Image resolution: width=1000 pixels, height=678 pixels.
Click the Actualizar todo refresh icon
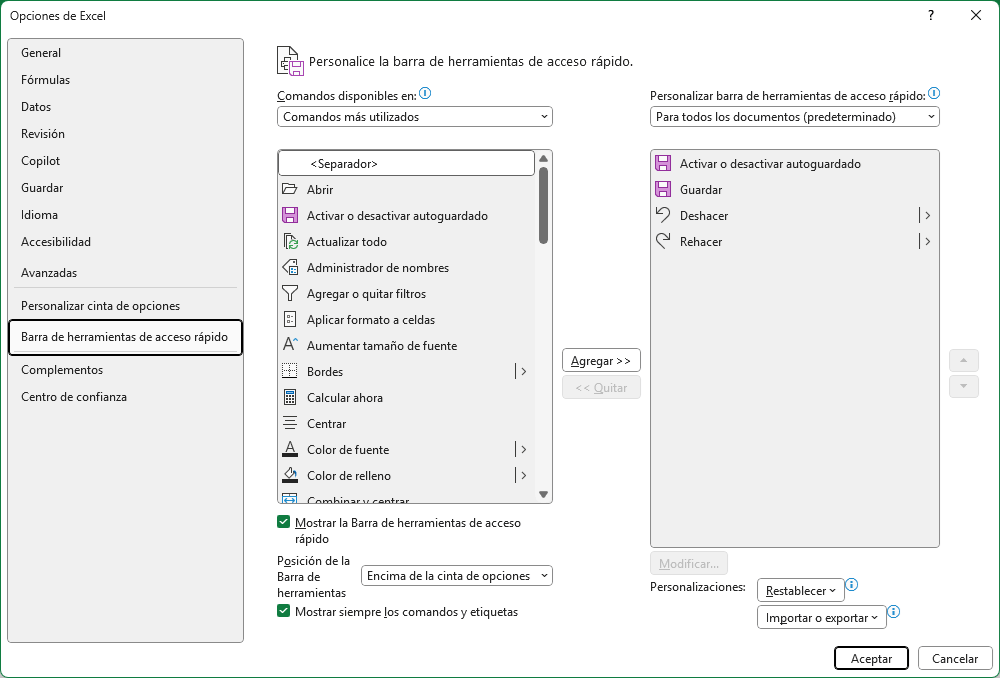pyautogui.click(x=290, y=242)
